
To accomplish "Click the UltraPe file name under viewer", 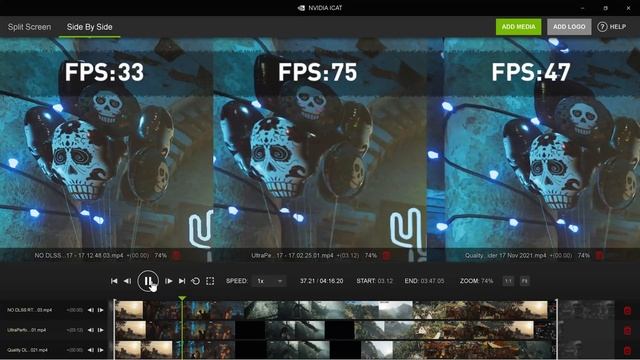I will click(292, 256).
